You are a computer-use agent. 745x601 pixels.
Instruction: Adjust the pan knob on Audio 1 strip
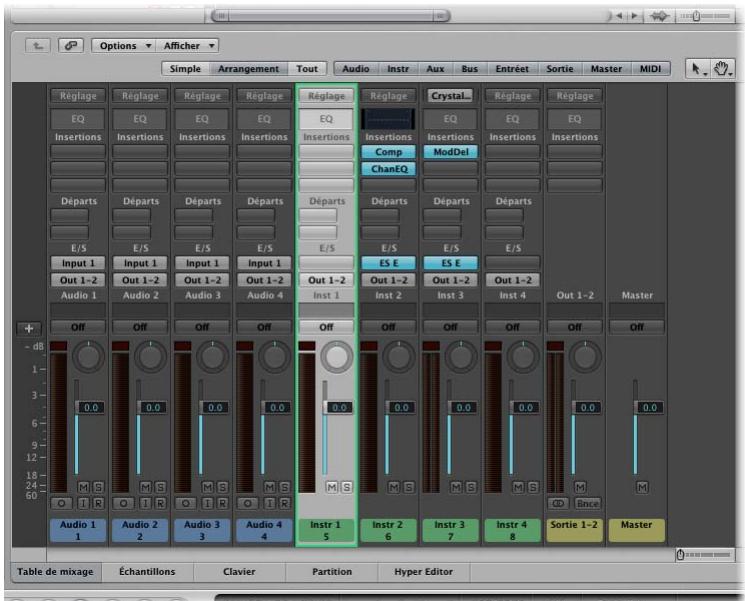click(88, 356)
